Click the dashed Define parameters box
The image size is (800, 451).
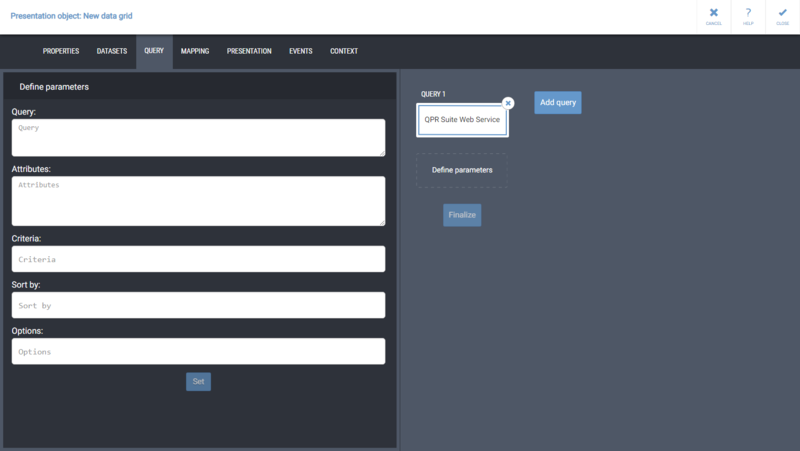point(462,170)
